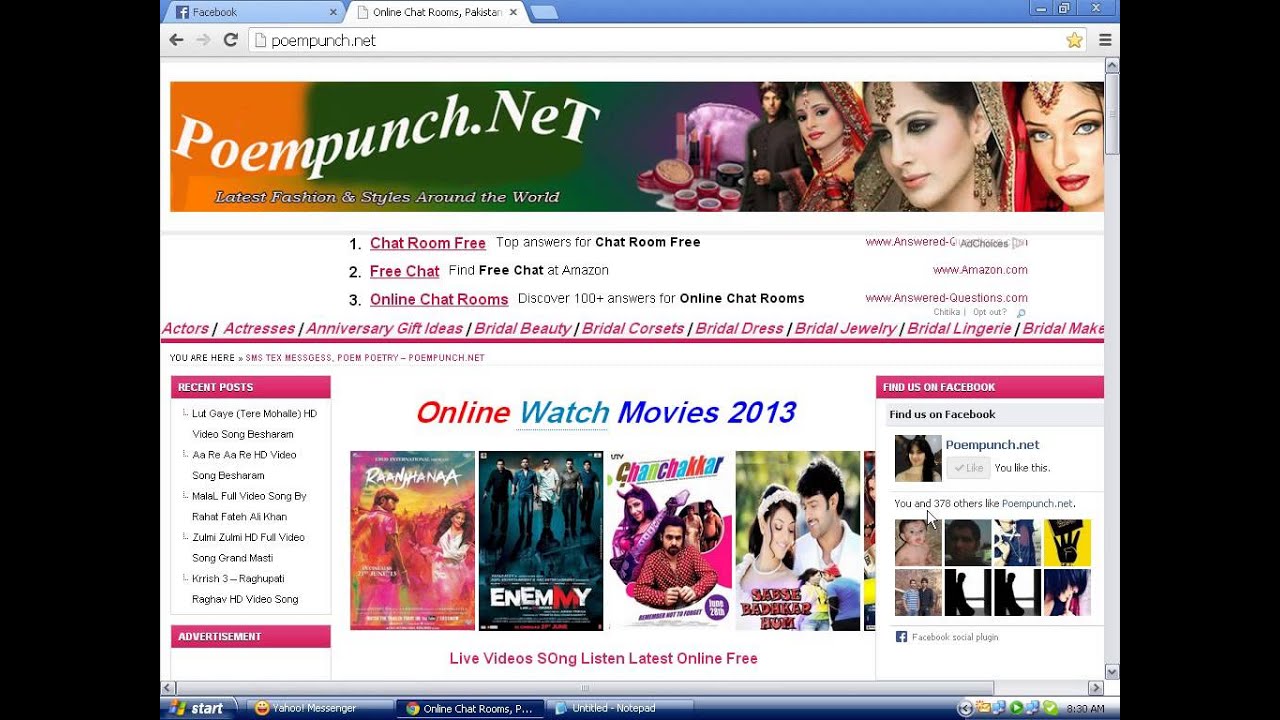Open the Chat Room Free ad link
1280x720 pixels.
[x=427, y=243]
